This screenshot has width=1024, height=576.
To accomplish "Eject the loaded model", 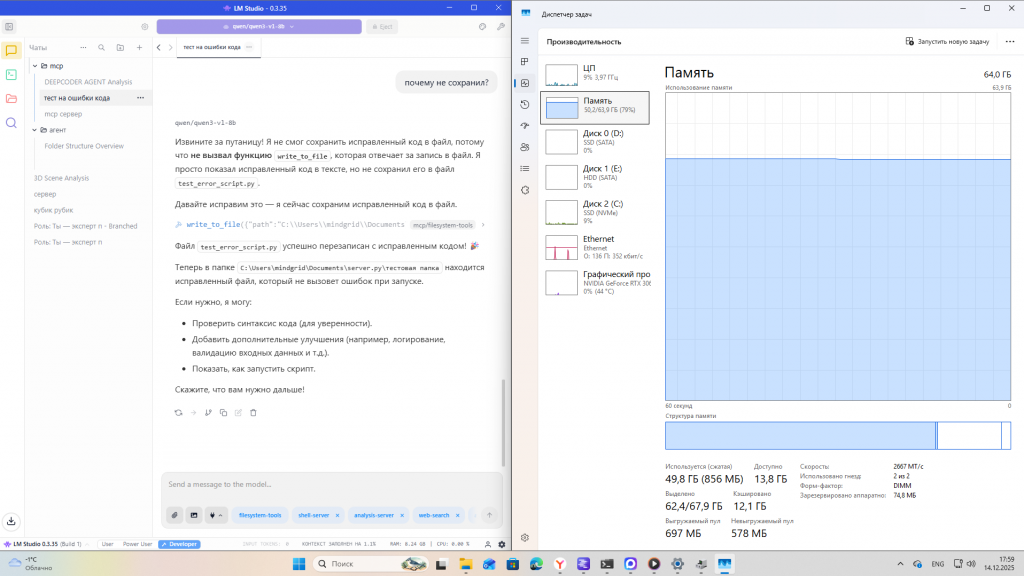I will coord(381,27).
